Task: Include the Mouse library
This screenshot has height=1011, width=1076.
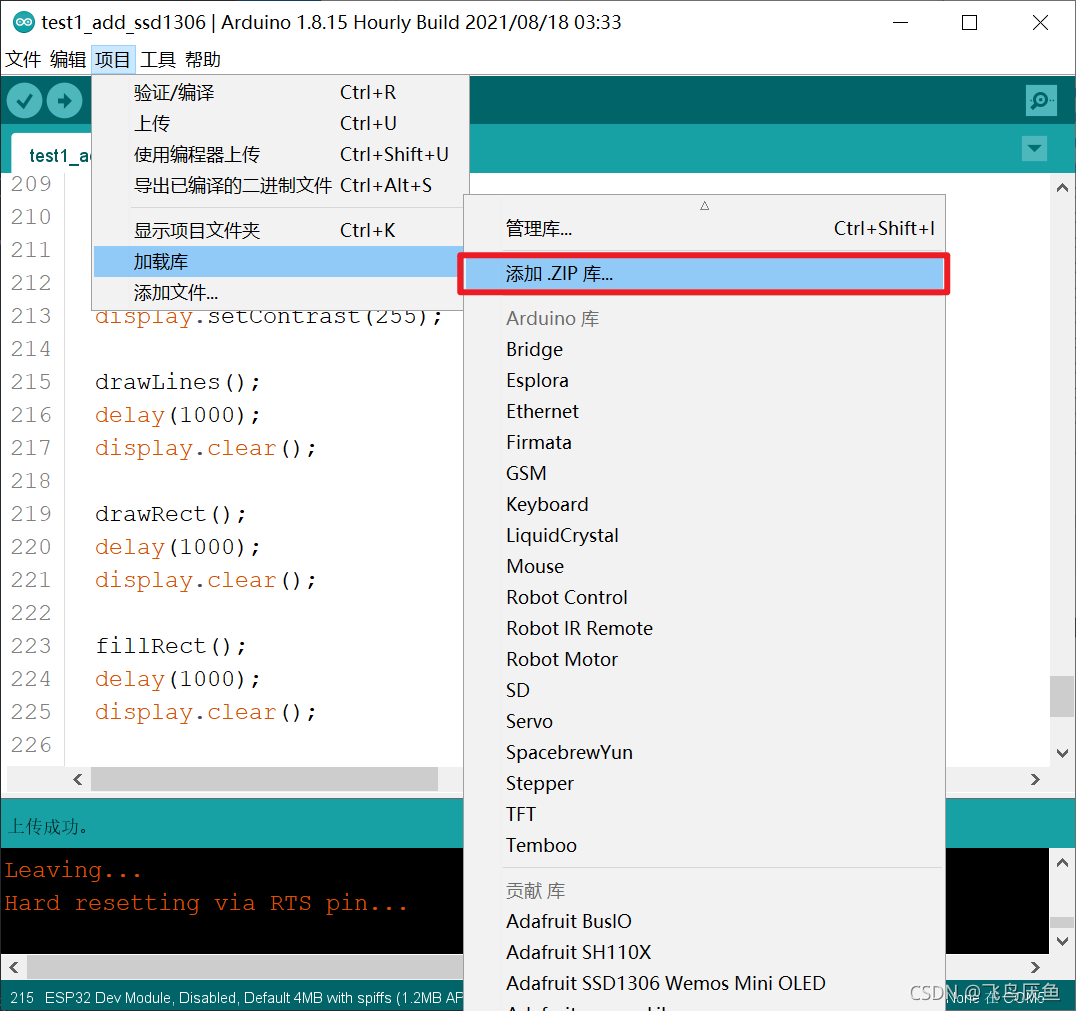Action: pos(704,566)
